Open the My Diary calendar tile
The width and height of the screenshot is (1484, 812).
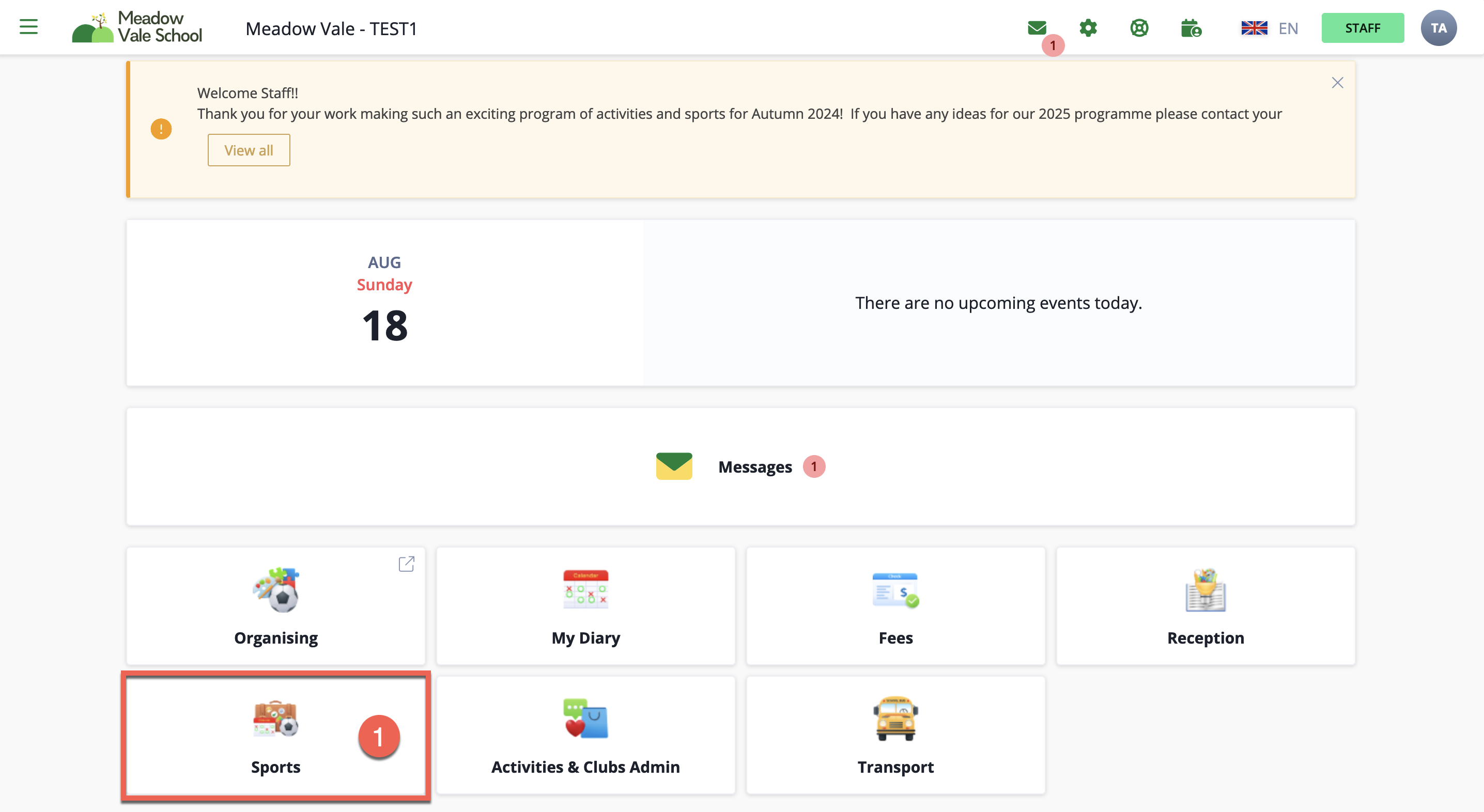(x=586, y=606)
